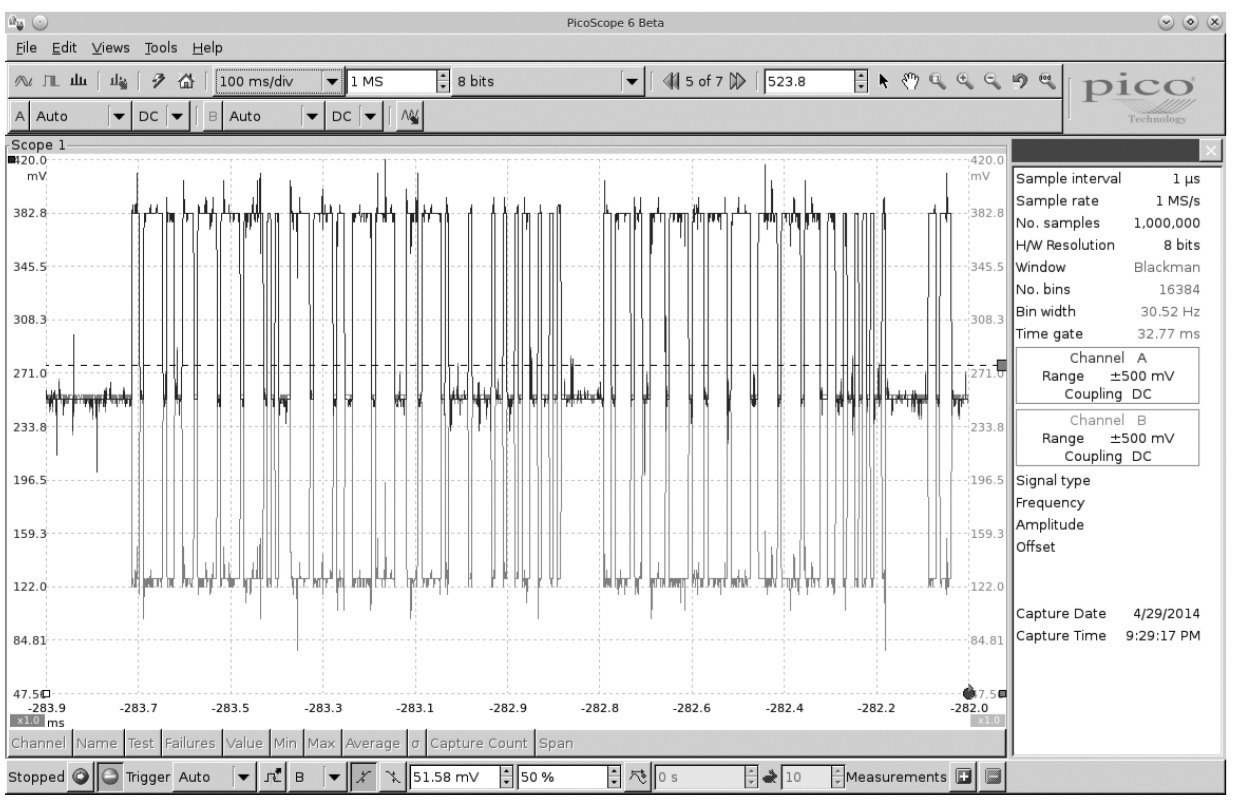This screenshot has width=1234, height=802.
Task: Adjust the 51.58 mV threshold stepper
Action: coord(505,777)
